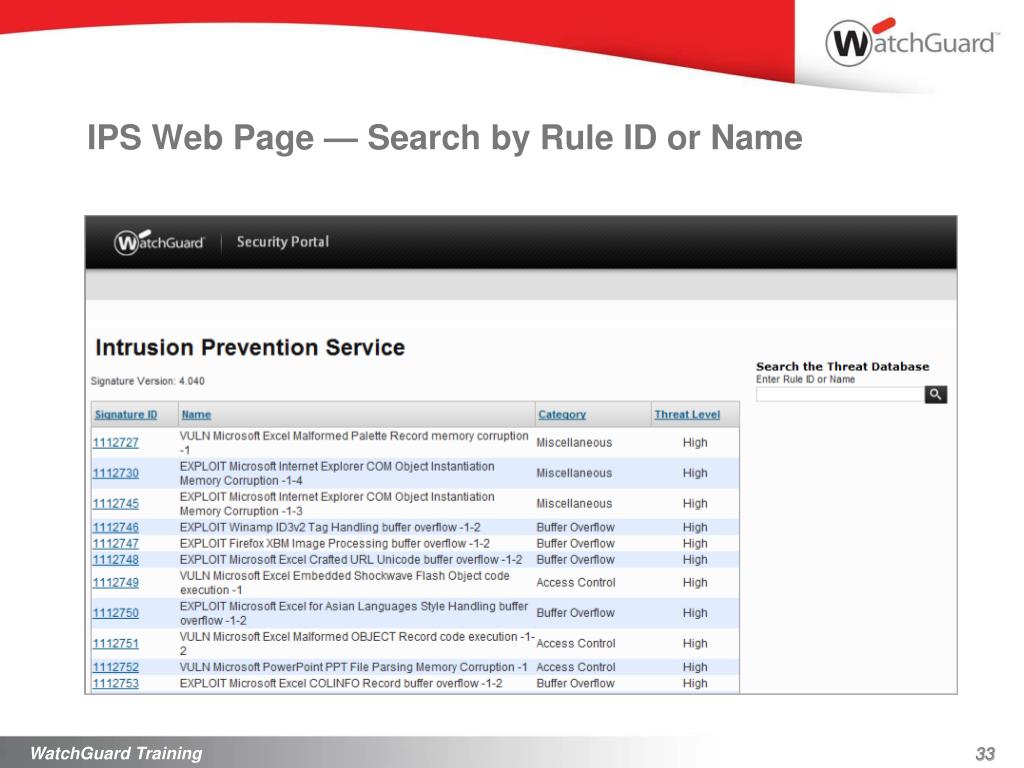Viewport: 1024px width, 768px height.
Task: Click Access Control category in row 1112749
Action: tap(576, 583)
